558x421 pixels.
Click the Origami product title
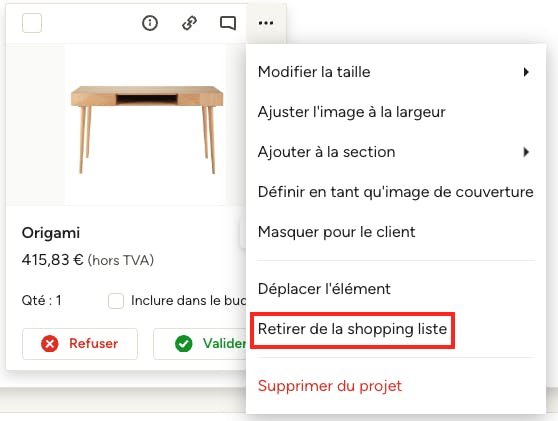point(51,233)
